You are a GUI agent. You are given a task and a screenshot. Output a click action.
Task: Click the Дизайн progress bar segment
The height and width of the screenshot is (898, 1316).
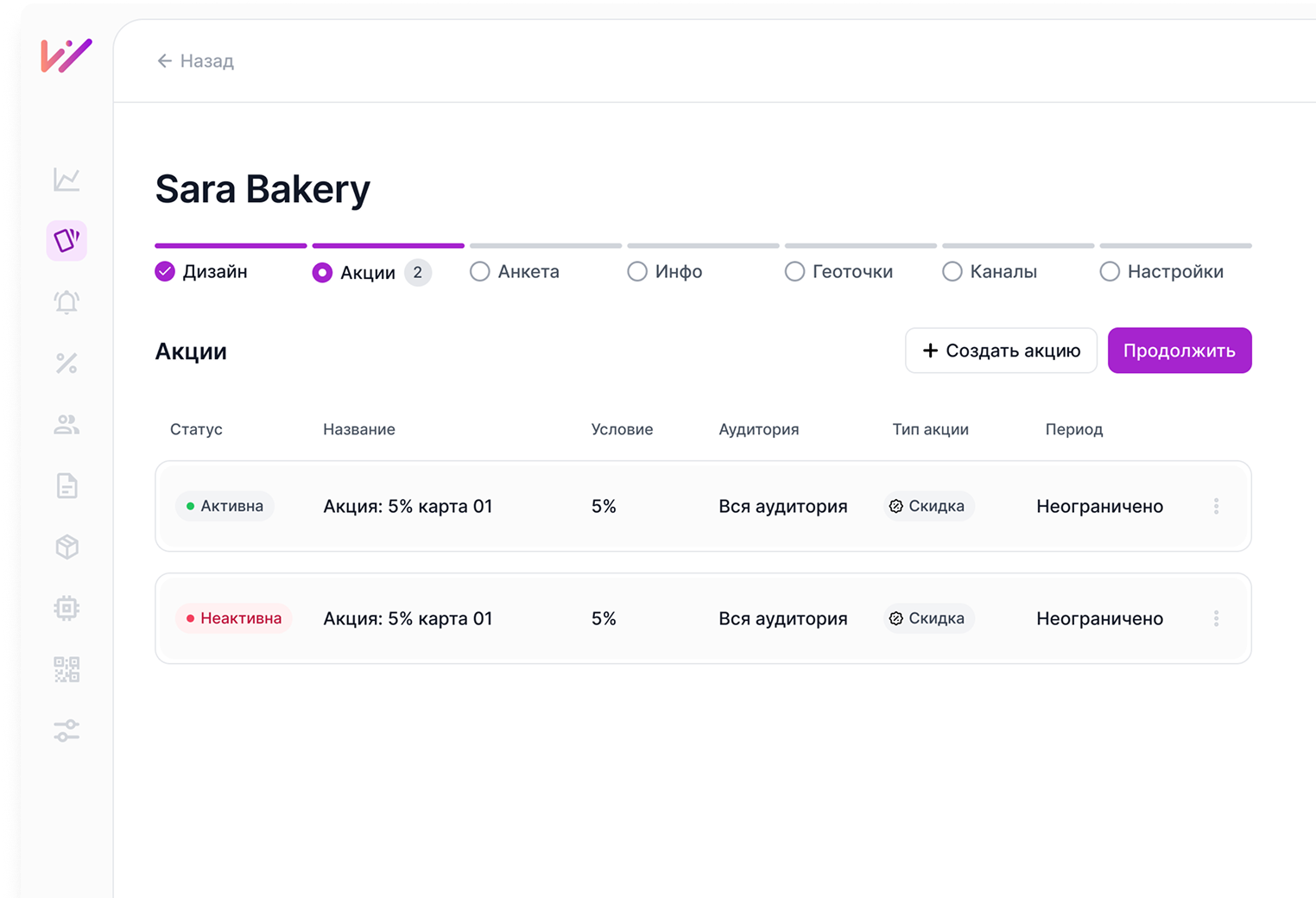tap(231, 245)
